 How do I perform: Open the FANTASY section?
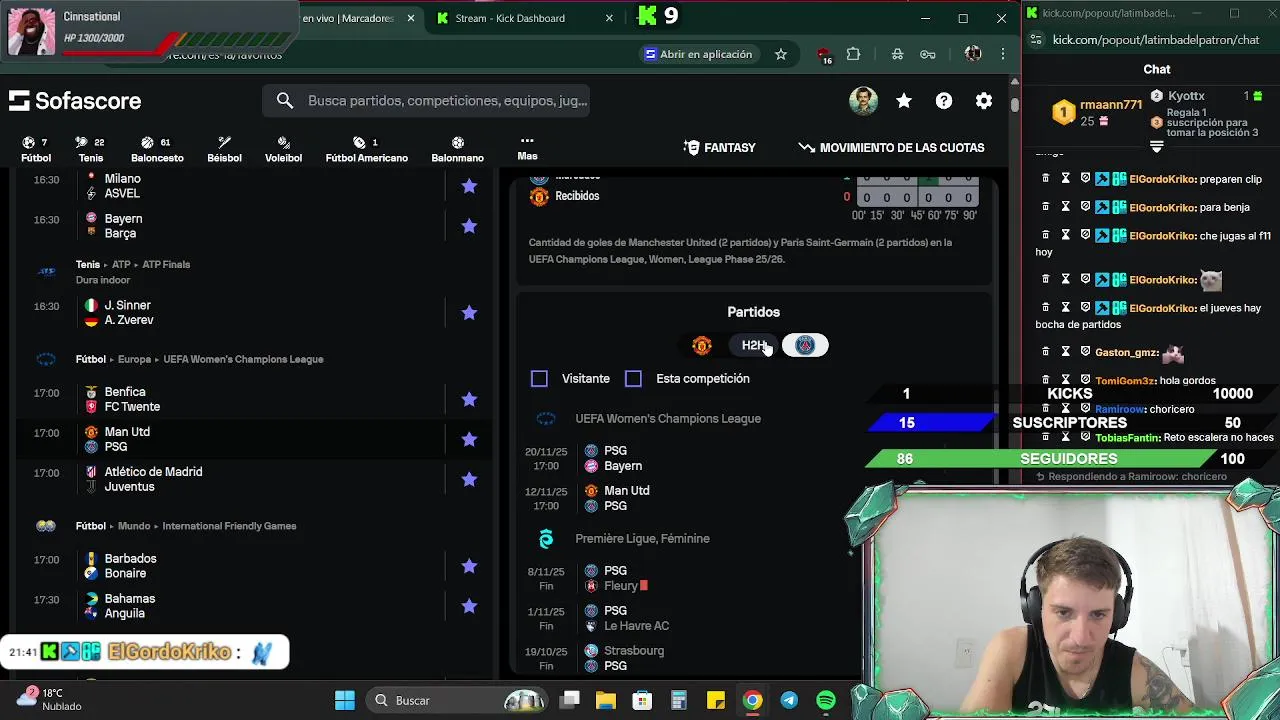click(x=719, y=148)
